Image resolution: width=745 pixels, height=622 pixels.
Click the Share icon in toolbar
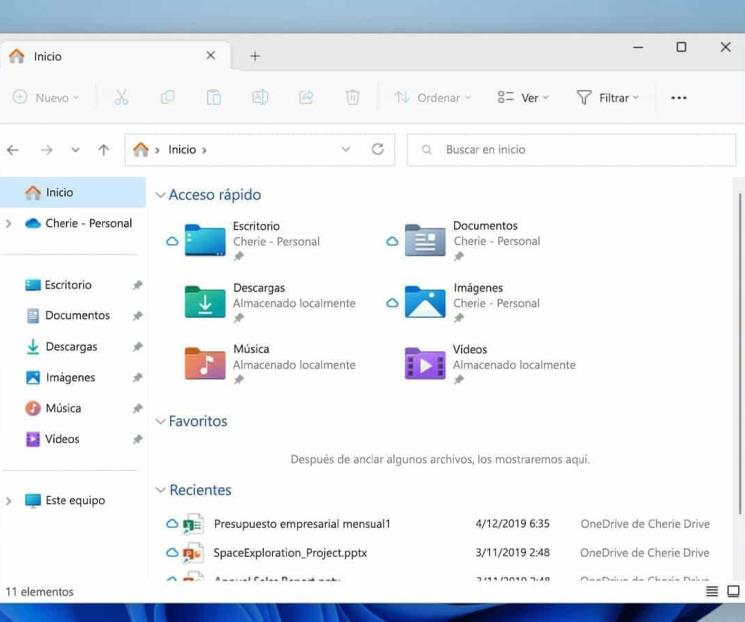click(x=306, y=97)
